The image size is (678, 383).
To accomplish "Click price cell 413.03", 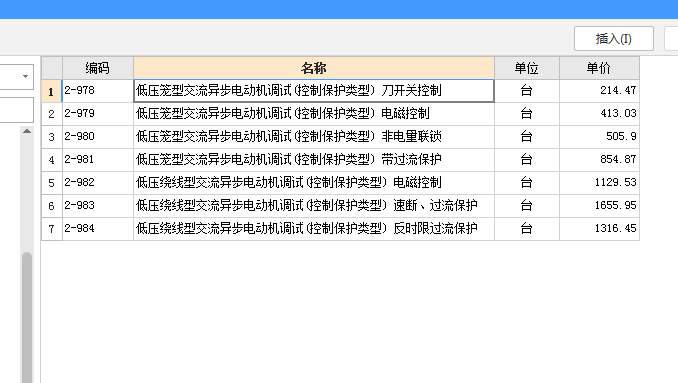I will click(599, 114).
